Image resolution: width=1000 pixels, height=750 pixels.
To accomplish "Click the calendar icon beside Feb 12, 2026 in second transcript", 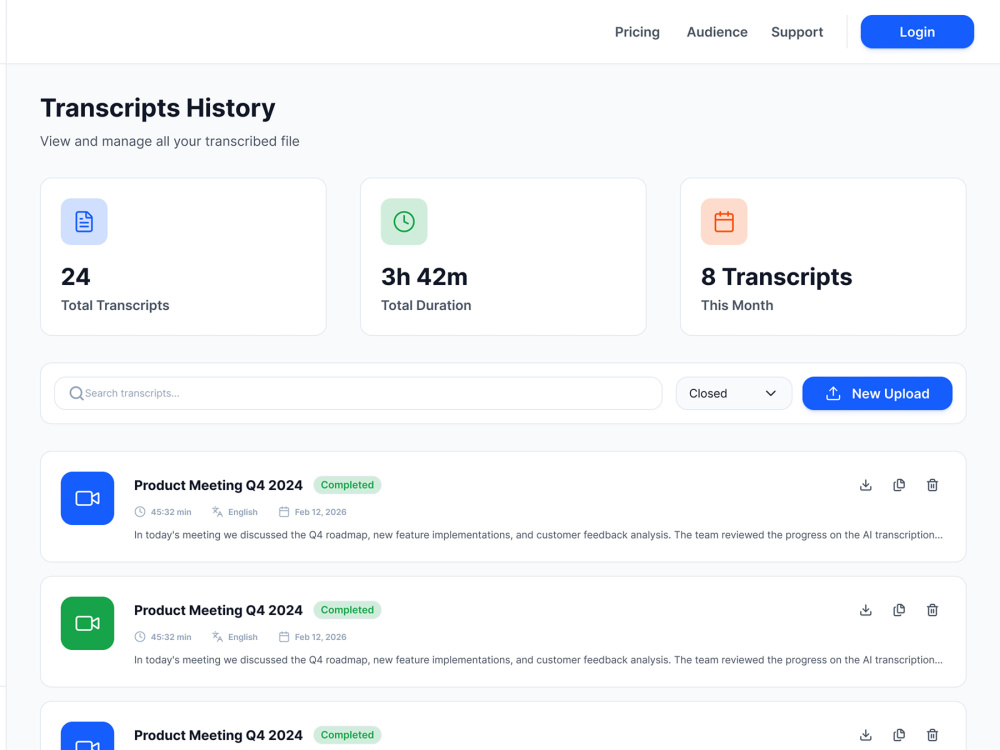I will tap(284, 636).
